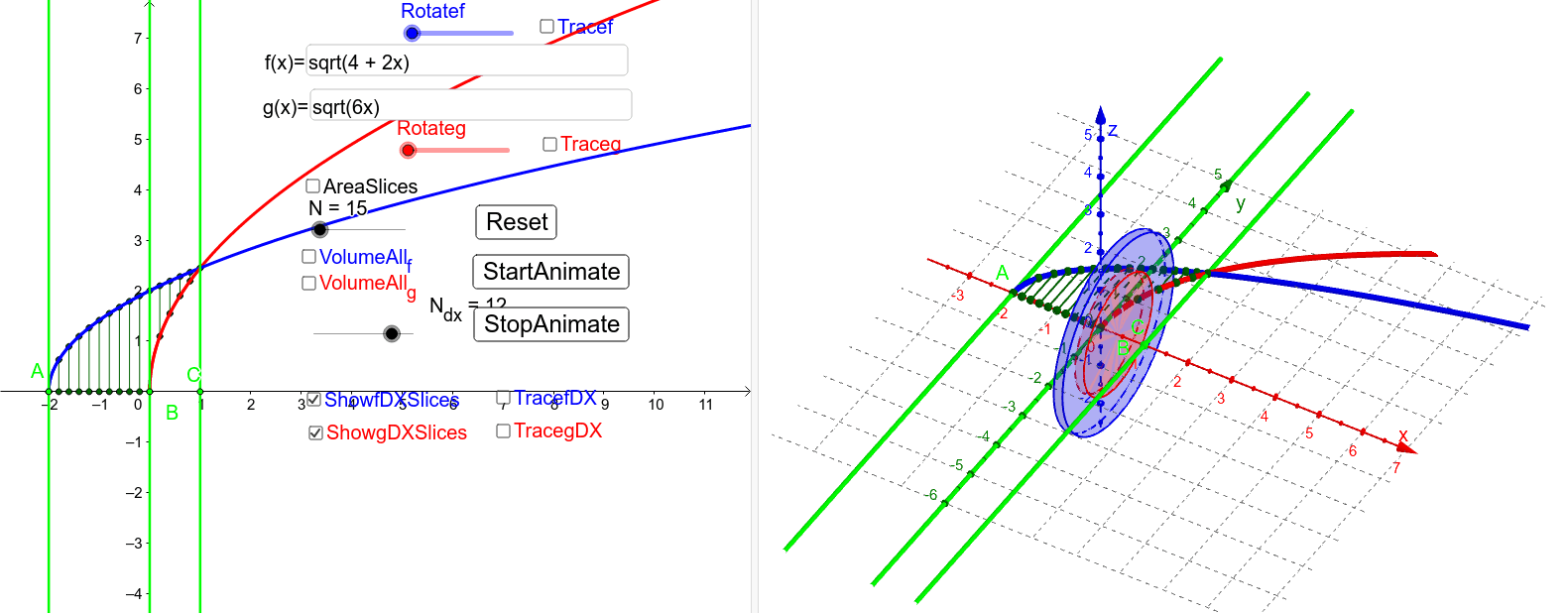Click the StartAnimate button
The image size is (1568, 615).
tap(551, 272)
